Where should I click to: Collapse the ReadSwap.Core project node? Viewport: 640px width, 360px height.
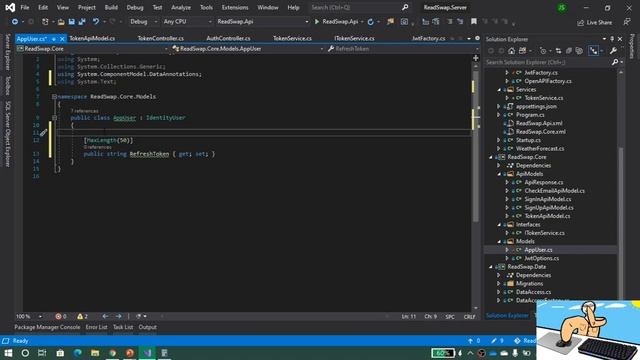tap(491, 157)
